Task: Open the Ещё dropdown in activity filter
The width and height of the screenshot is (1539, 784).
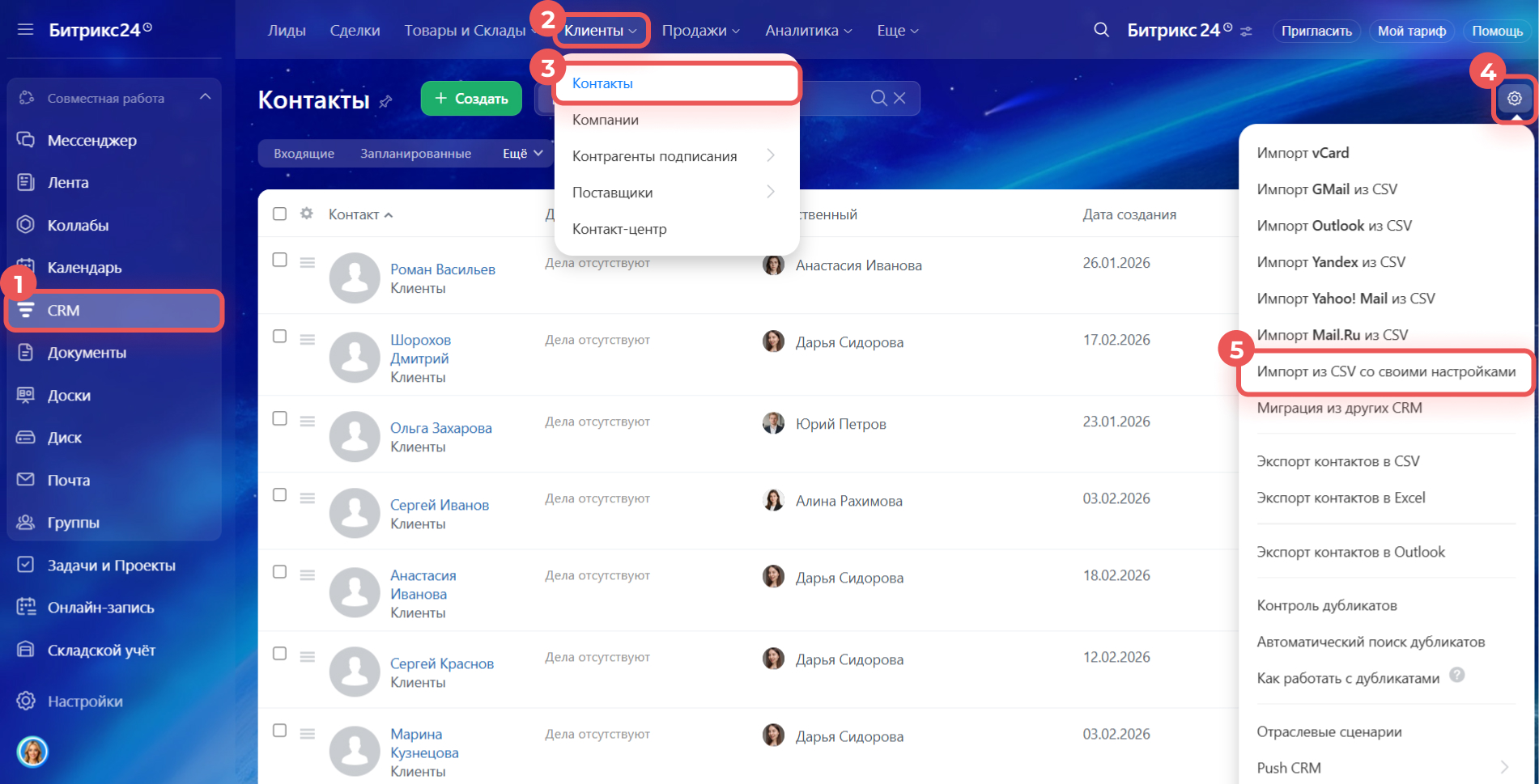Action: coord(522,153)
